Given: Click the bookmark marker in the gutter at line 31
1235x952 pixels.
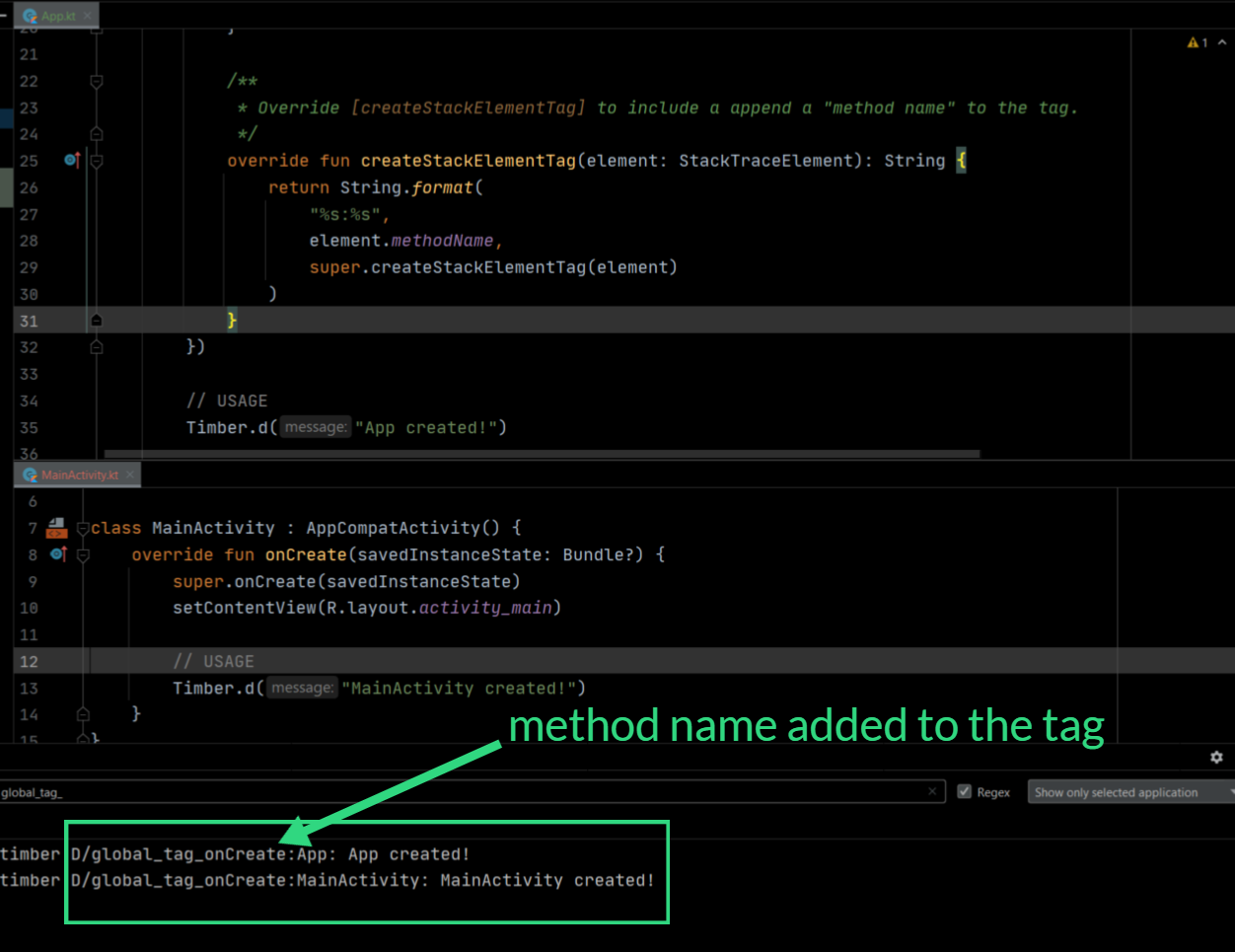Looking at the screenshot, I should (95, 319).
